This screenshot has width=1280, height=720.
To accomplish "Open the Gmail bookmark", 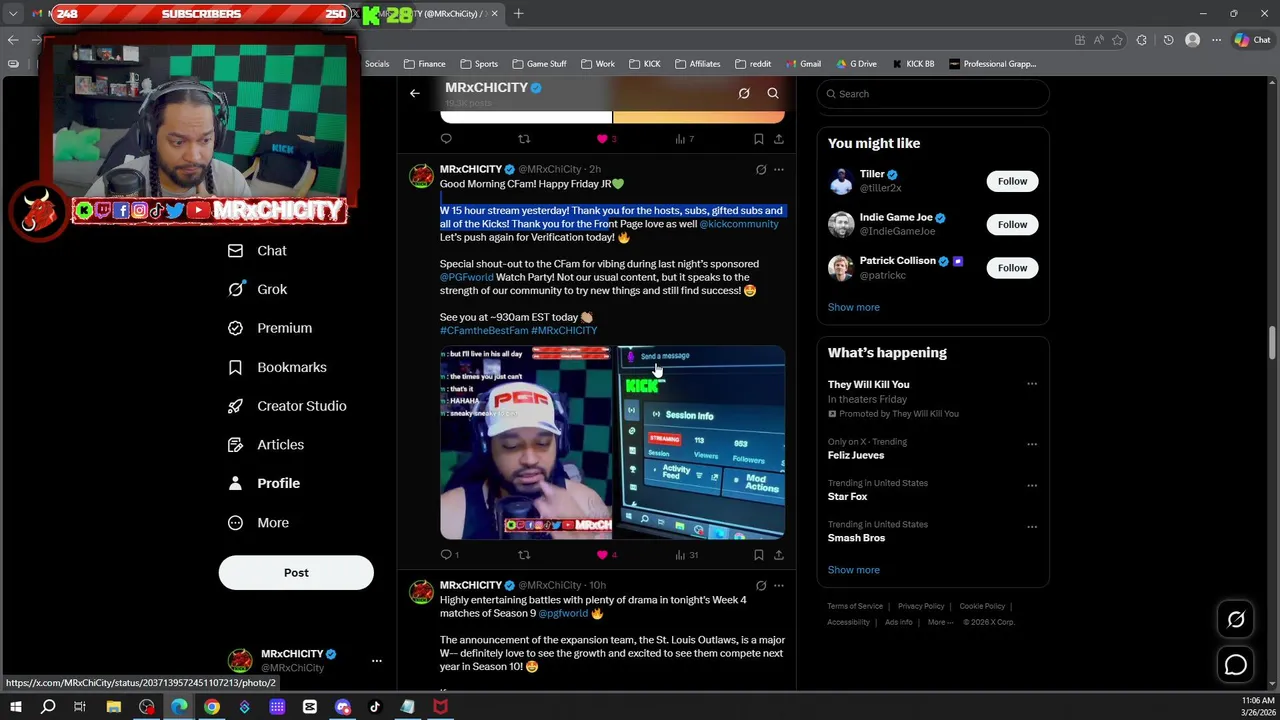I will pos(803,64).
